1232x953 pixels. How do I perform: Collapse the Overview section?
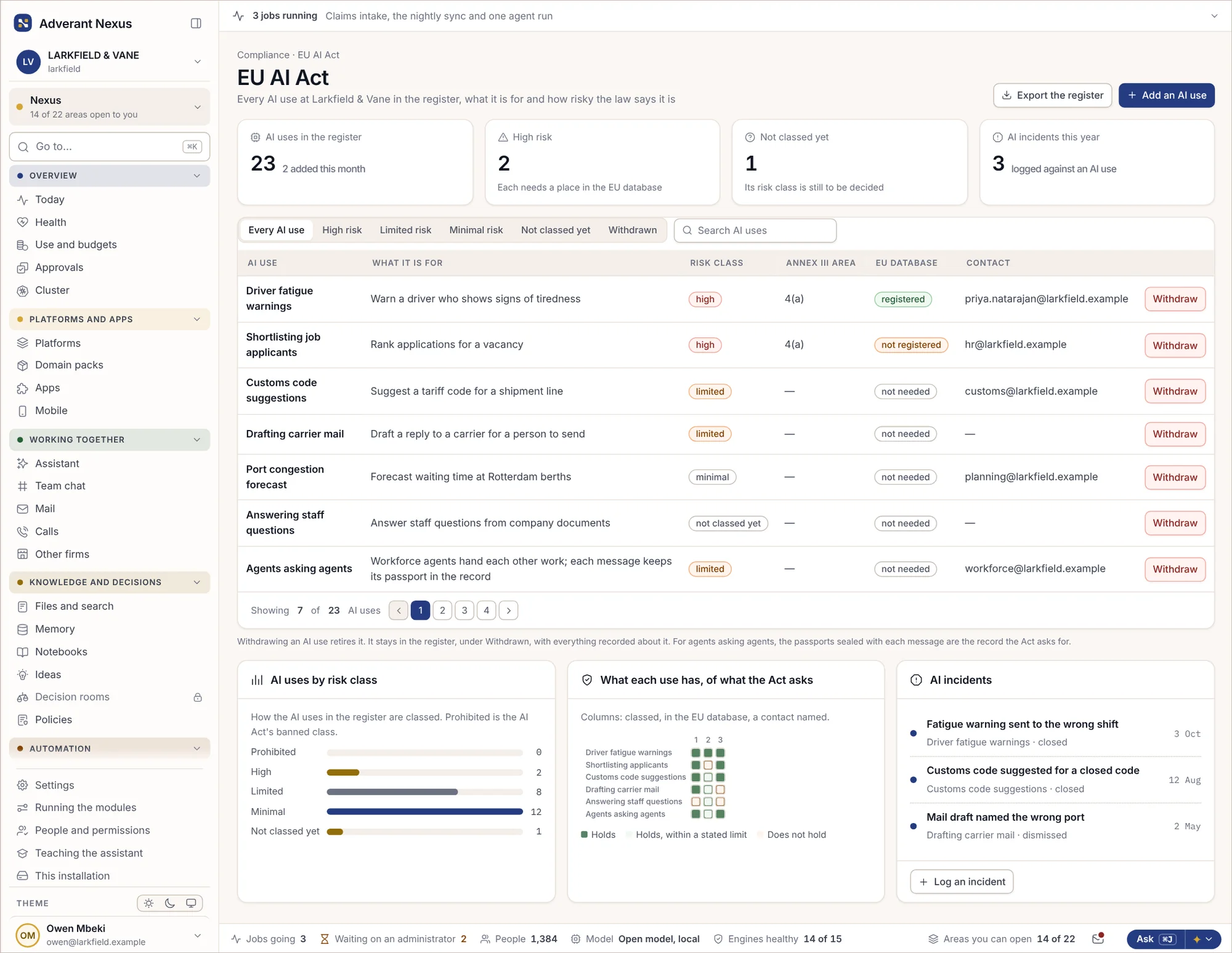[110, 176]
